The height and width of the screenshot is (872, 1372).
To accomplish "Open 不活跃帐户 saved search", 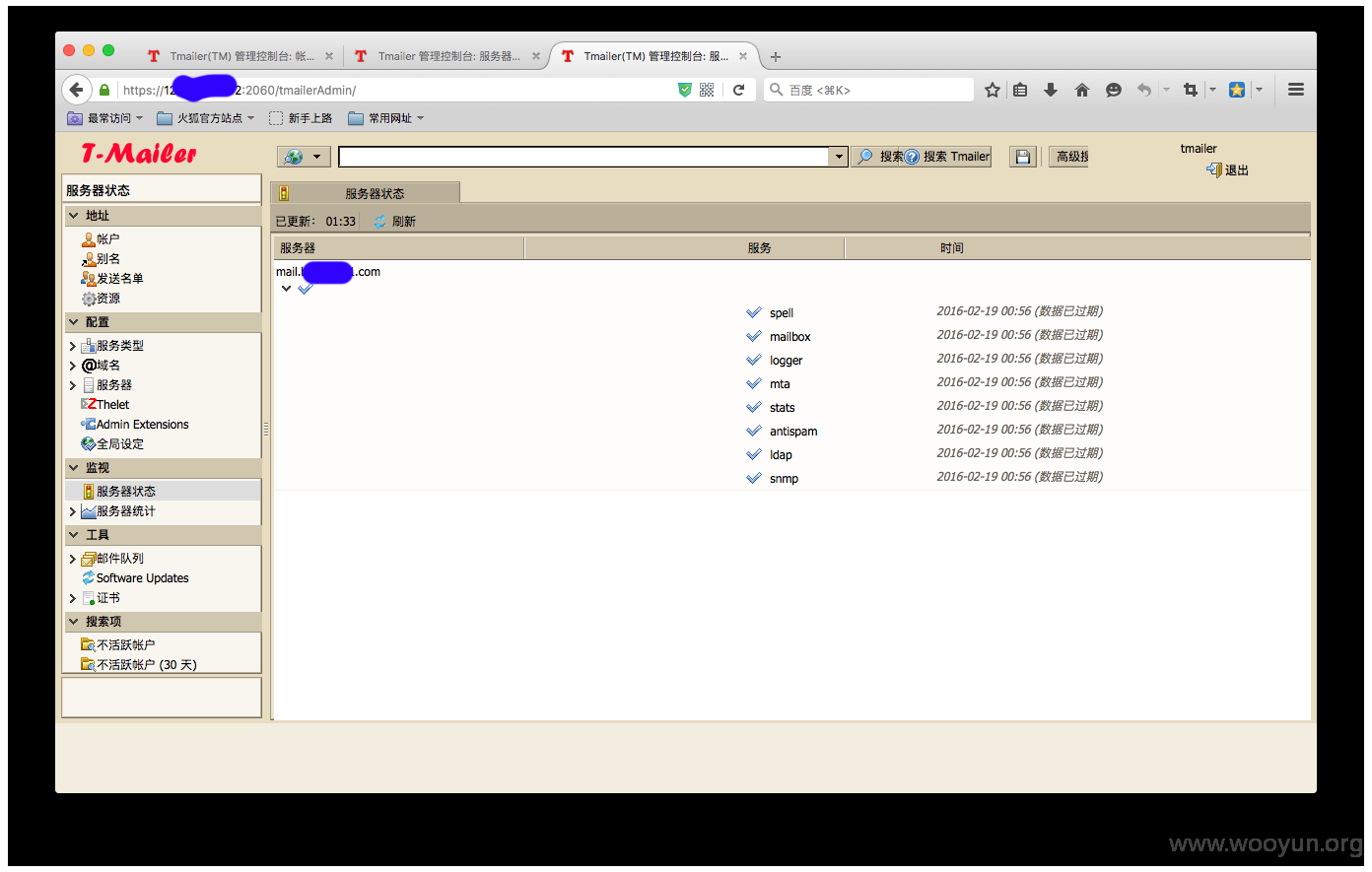I will point(117,645).
